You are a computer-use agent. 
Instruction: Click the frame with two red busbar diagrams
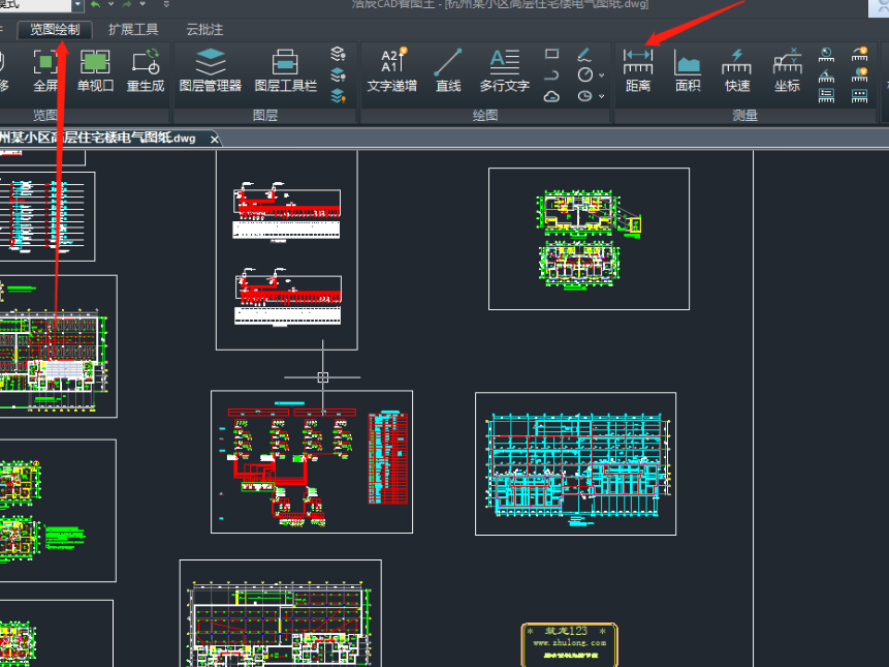click(287, 250)
